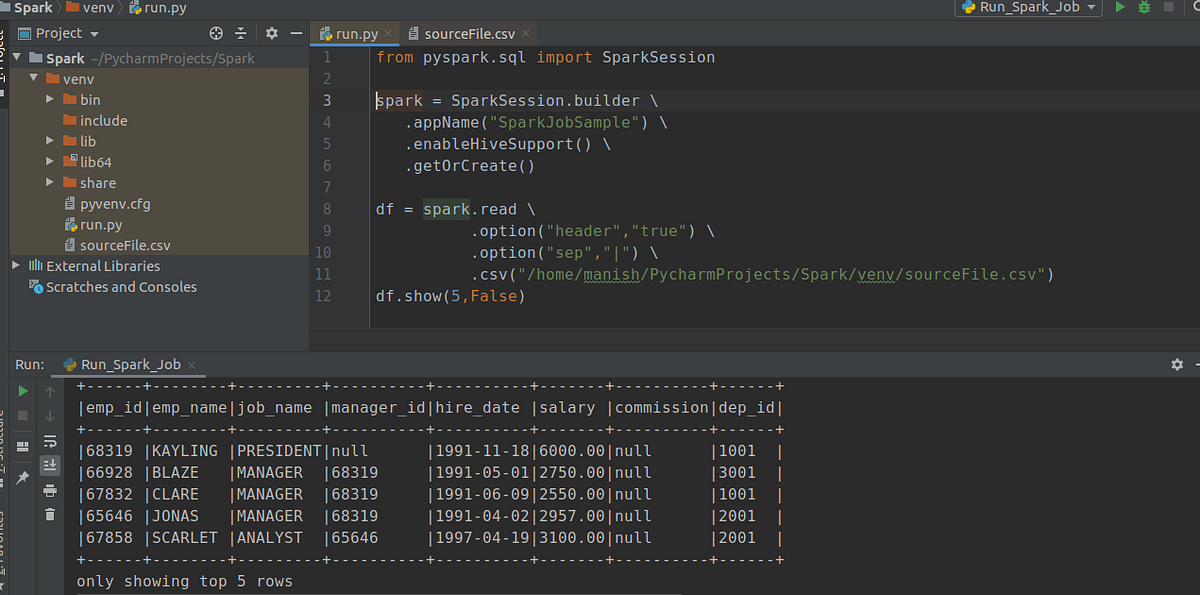
Task: Select opened file with crosshair icon
Action: pos(216,32)
